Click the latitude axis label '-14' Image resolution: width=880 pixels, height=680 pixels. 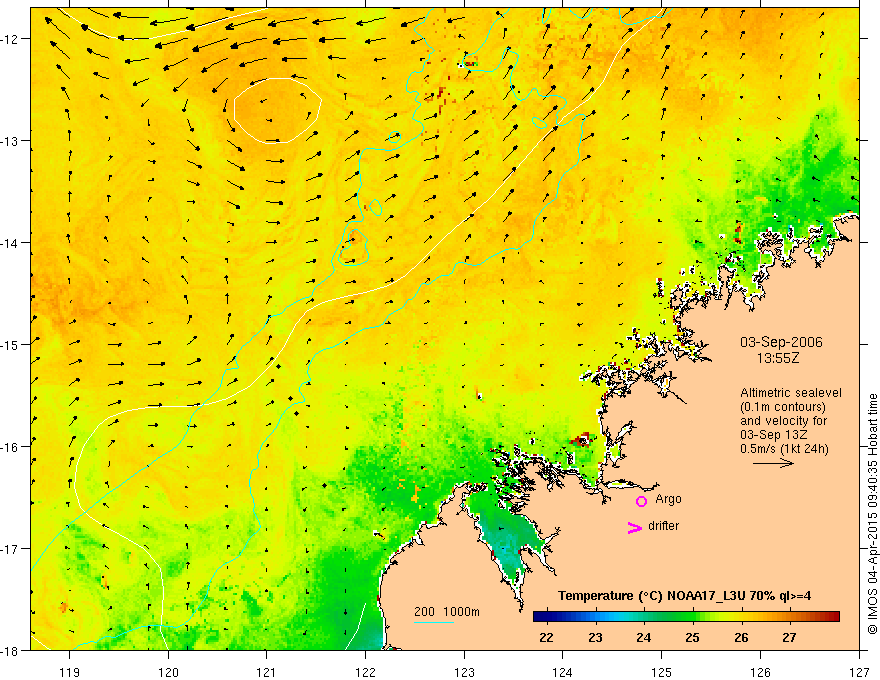[11, 242]
